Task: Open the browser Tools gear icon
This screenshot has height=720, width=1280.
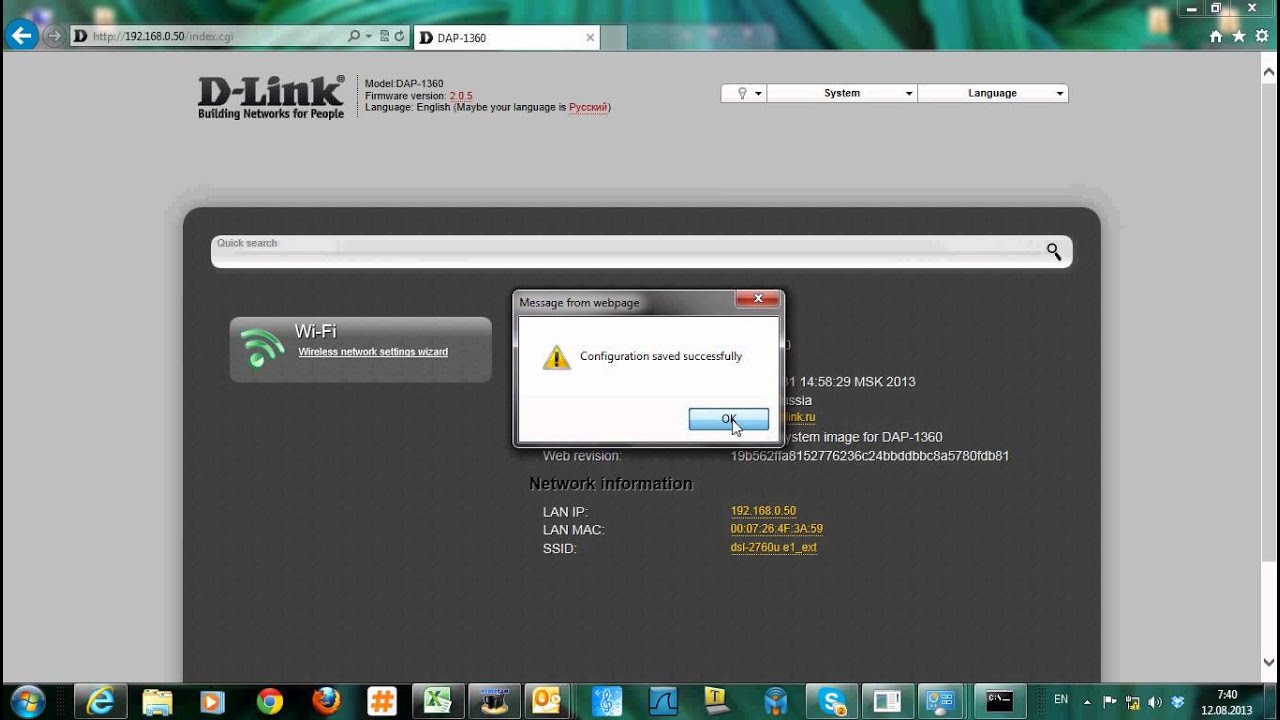Action: click(1261, 36)
